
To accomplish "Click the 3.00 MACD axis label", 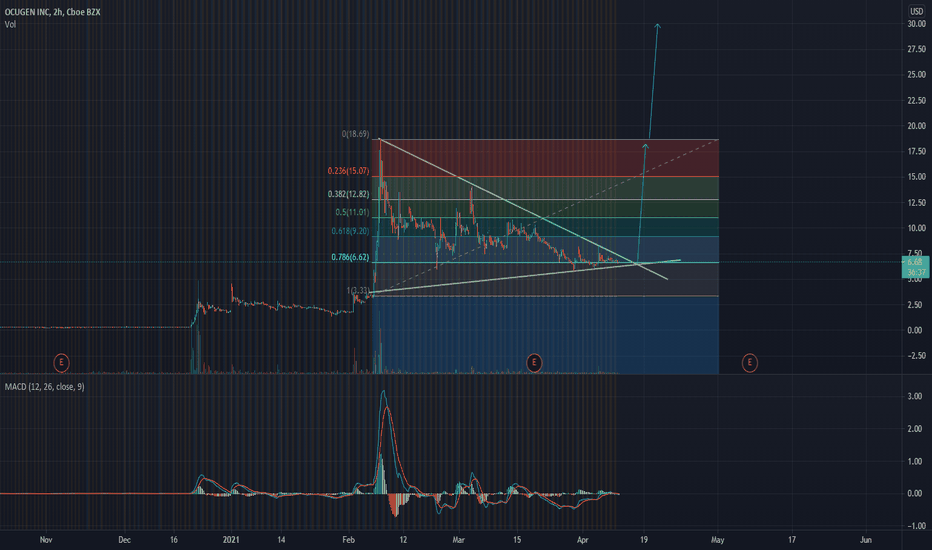I will (915, 397).
